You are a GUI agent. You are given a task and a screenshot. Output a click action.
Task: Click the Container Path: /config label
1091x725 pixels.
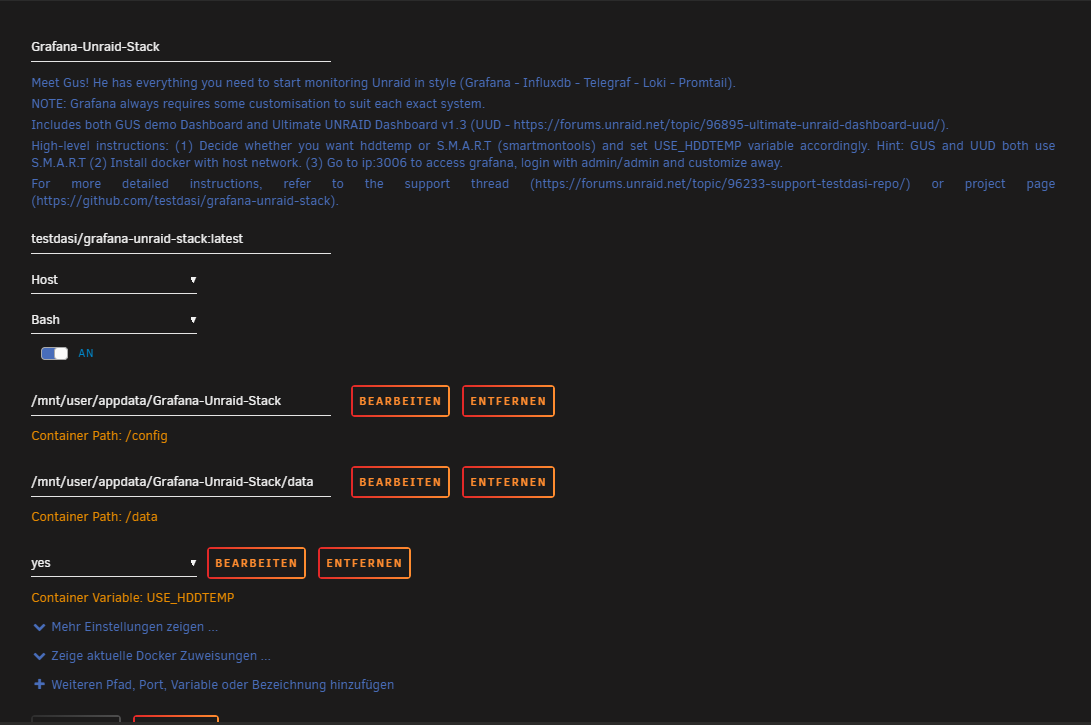99,436
